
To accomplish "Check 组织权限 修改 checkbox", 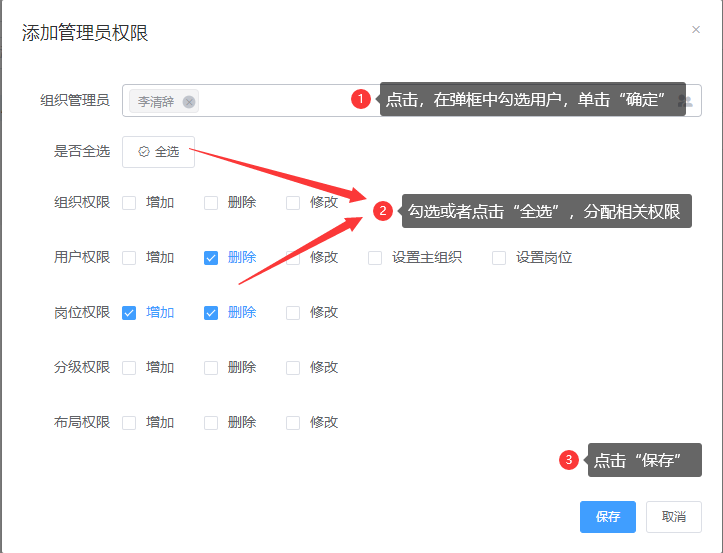I will [293, 203].
